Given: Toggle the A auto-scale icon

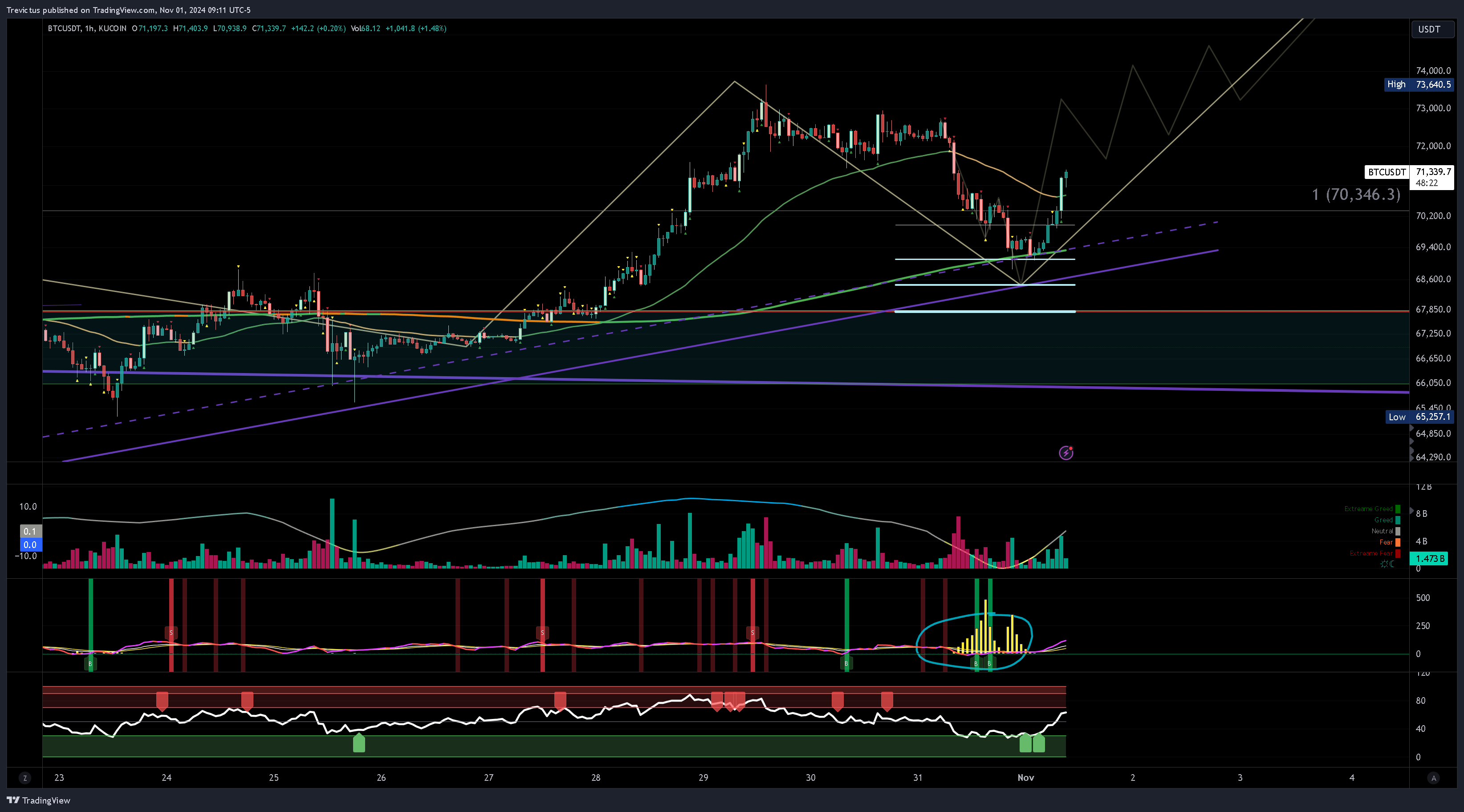Looking at the screenshot, I should point(1433,778).
